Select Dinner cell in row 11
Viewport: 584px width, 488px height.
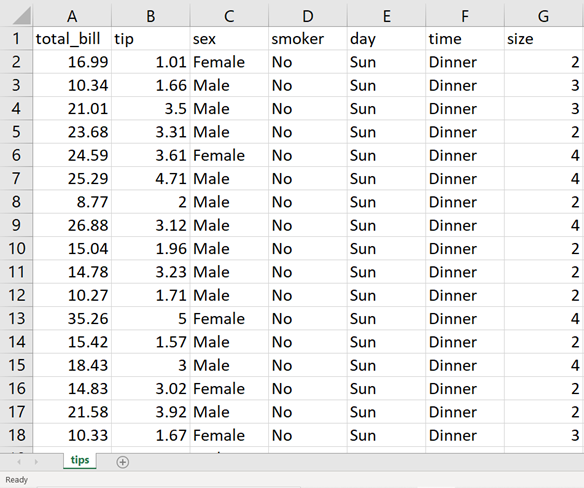pyautogui.click(x=465, y=272)
